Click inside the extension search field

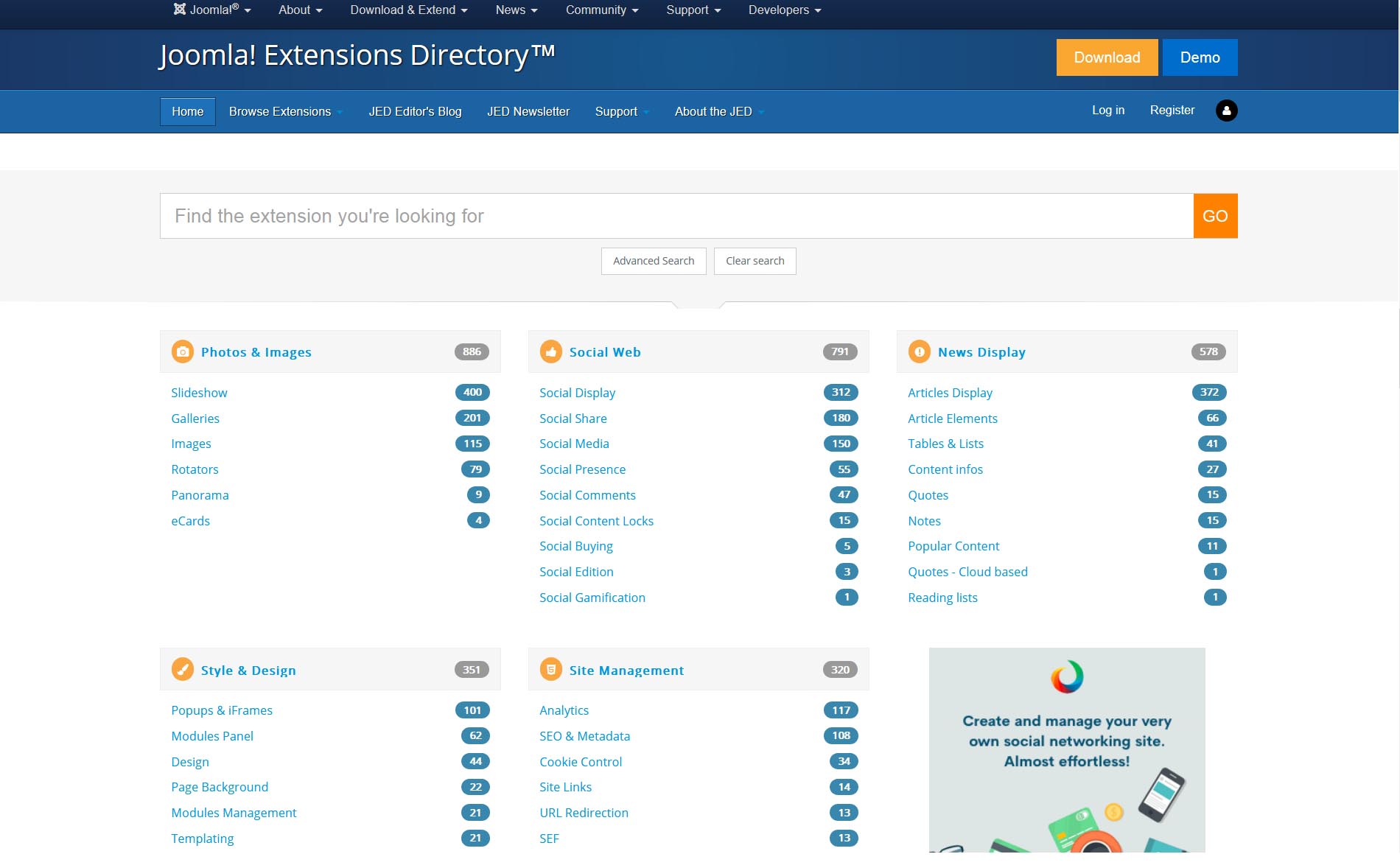pyautogui.click(x=663, y=215)
